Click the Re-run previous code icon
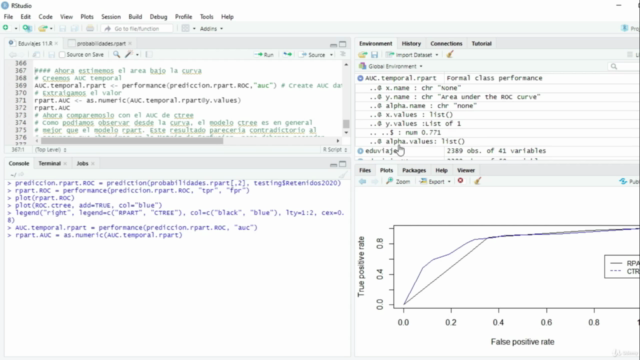640x360 pixels. (287, 54)
